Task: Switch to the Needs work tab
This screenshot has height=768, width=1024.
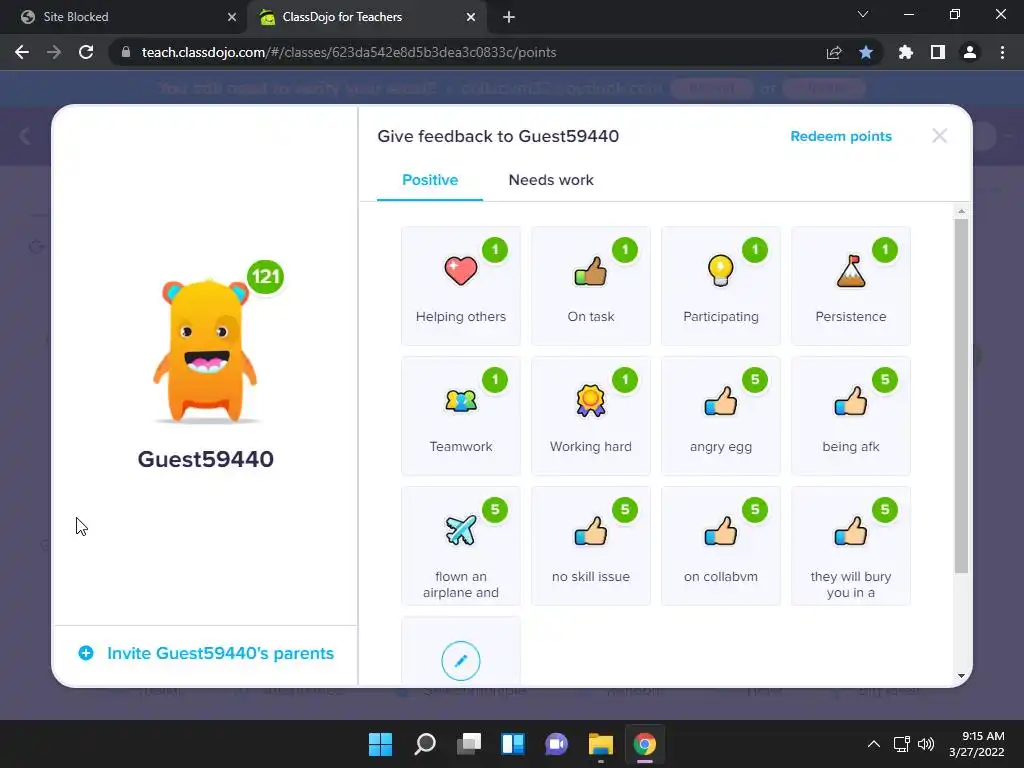Action: pyautogui.click(x=551, y=180)
